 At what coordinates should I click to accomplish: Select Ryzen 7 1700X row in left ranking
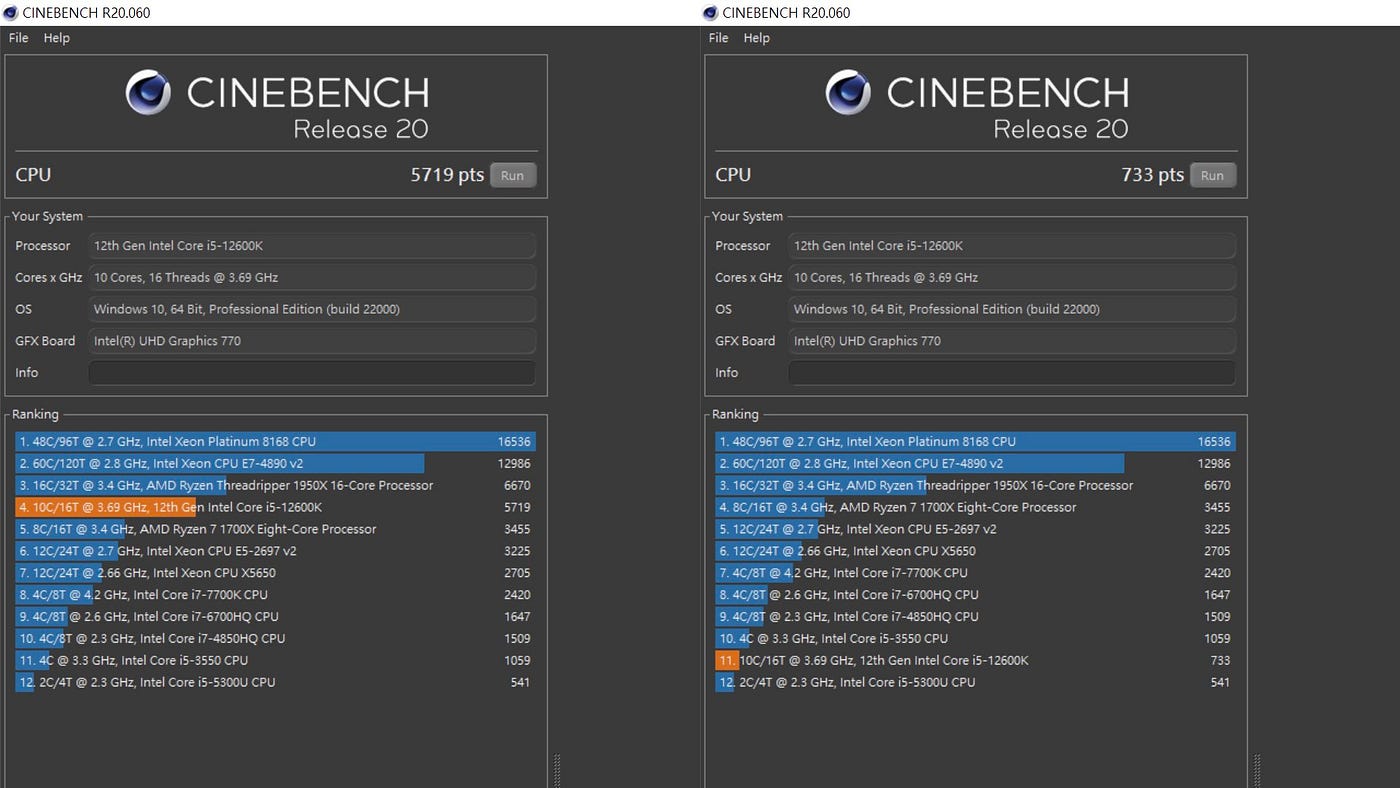(275, 529)
